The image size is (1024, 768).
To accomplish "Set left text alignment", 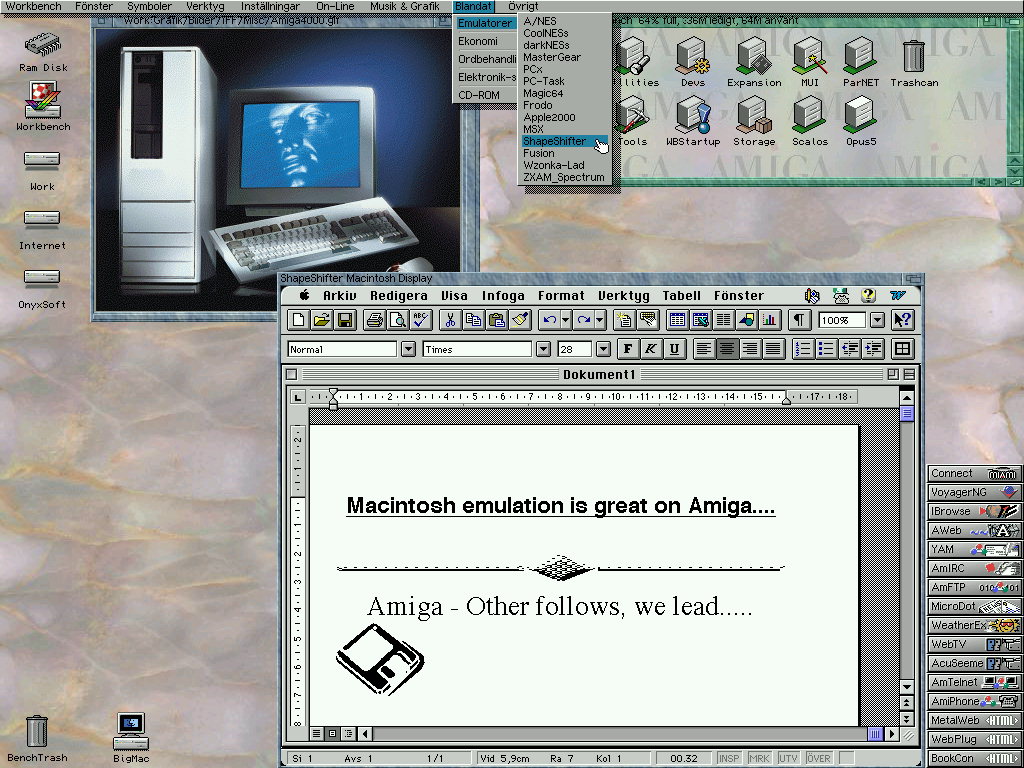I will click(703, 349).
